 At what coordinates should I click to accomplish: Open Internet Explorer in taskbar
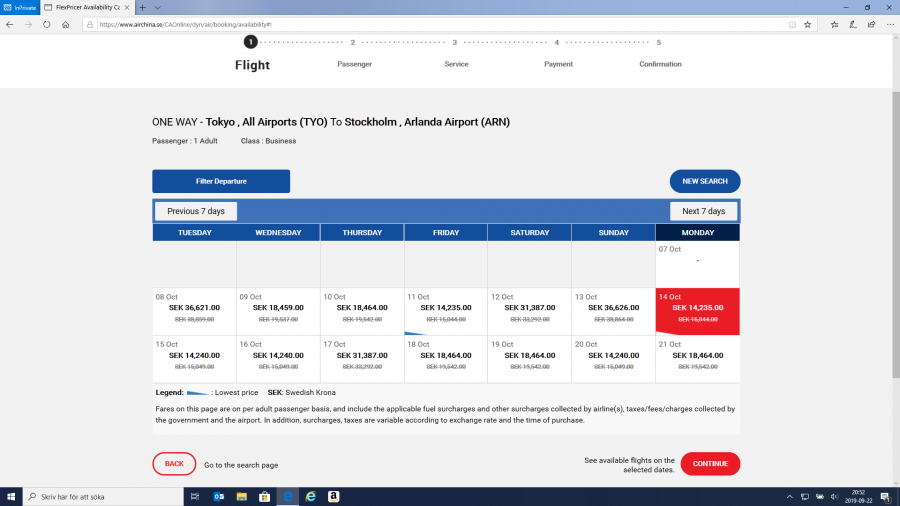[310, 496]
